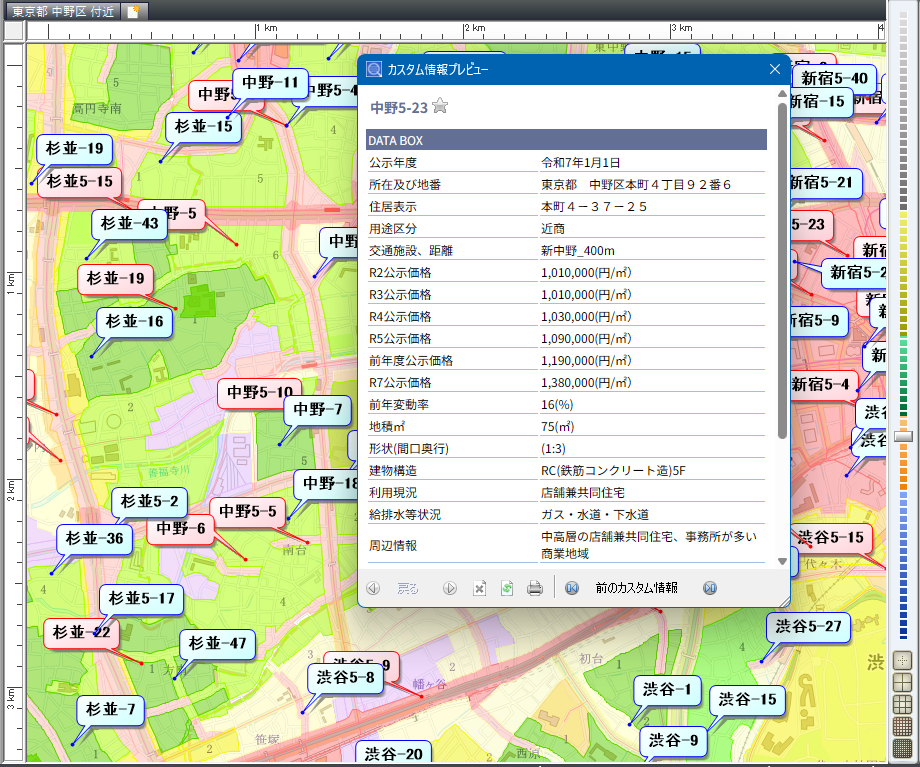Click the DATA BOX header bar
Viewport: 920px width, 767px height.
pyautogui.click(x=566, y=140)
